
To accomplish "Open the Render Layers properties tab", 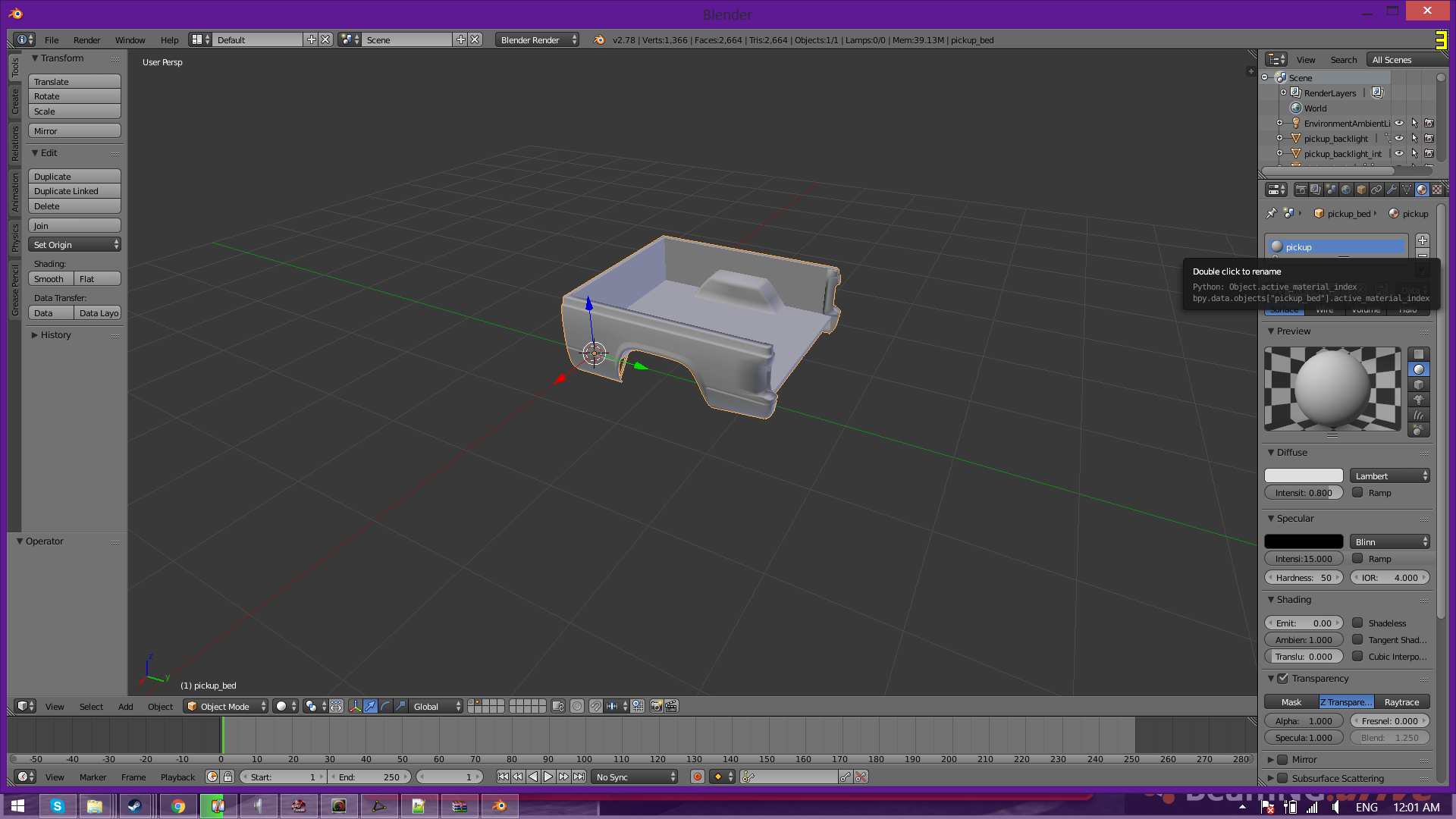I will (x=1316, y=190).
